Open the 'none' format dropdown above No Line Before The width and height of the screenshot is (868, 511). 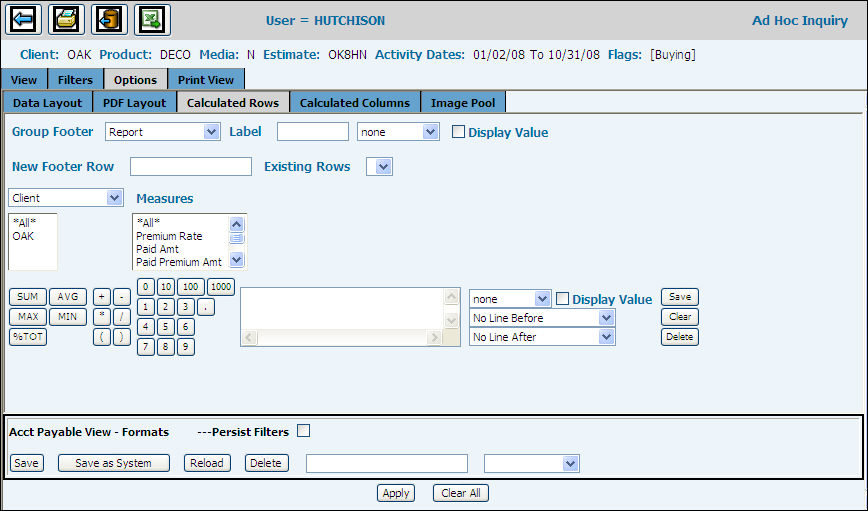point(510,299)
